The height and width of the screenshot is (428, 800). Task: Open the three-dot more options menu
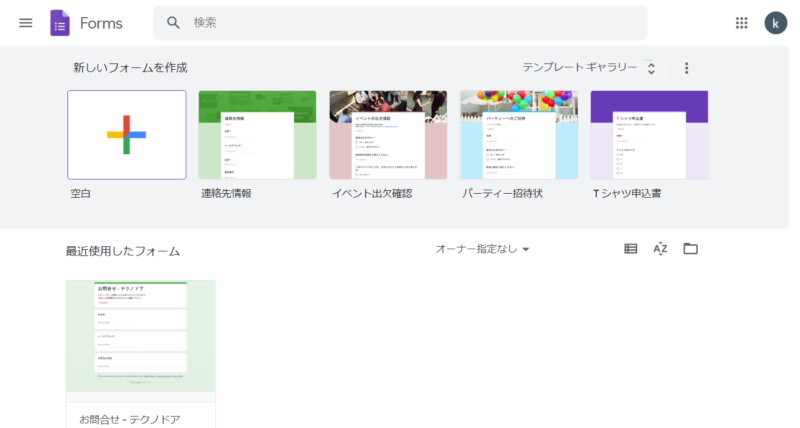[x=686, y=68]
